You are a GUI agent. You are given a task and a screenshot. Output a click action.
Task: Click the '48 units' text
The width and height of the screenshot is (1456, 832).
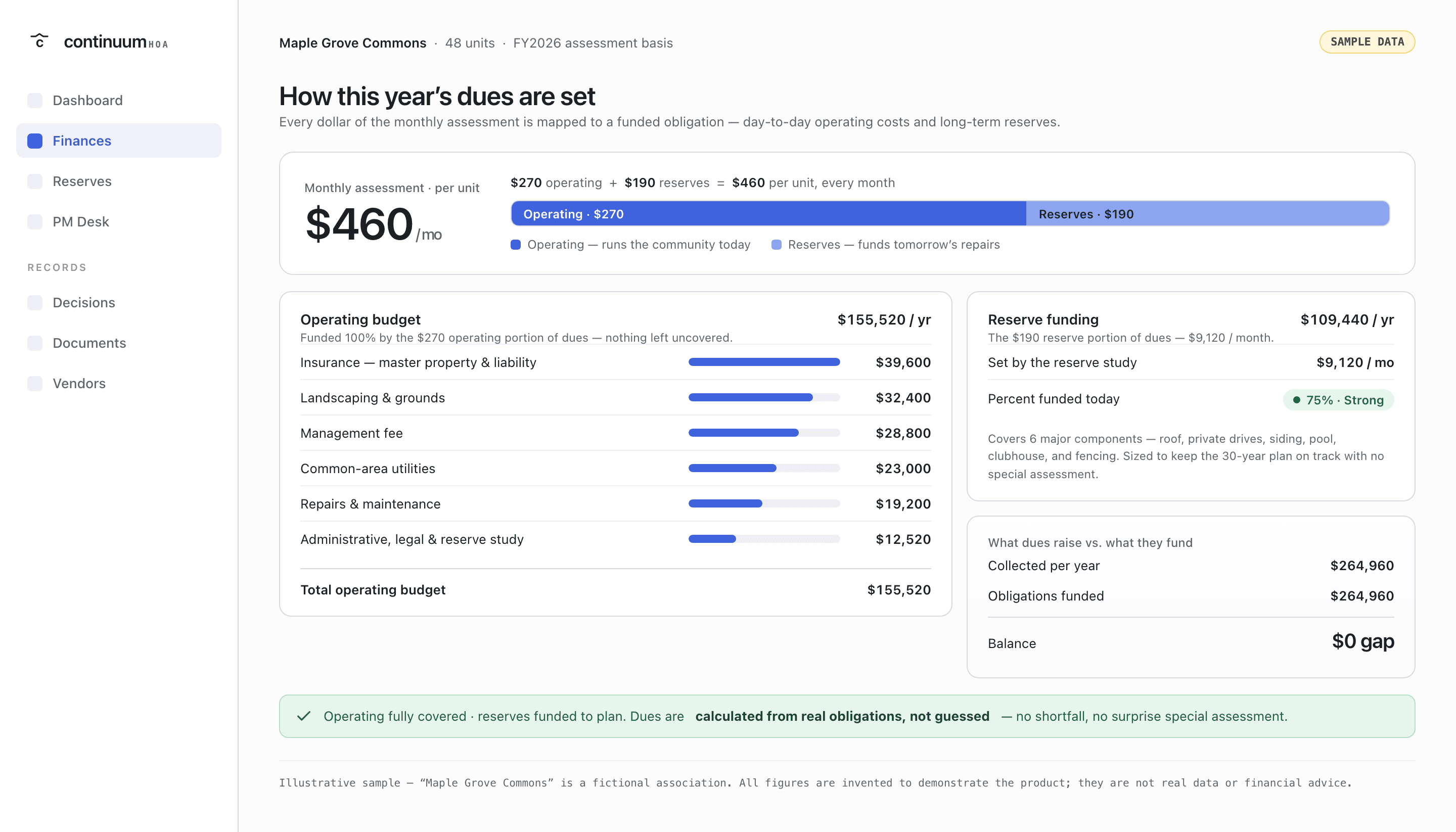pos(470,43)
